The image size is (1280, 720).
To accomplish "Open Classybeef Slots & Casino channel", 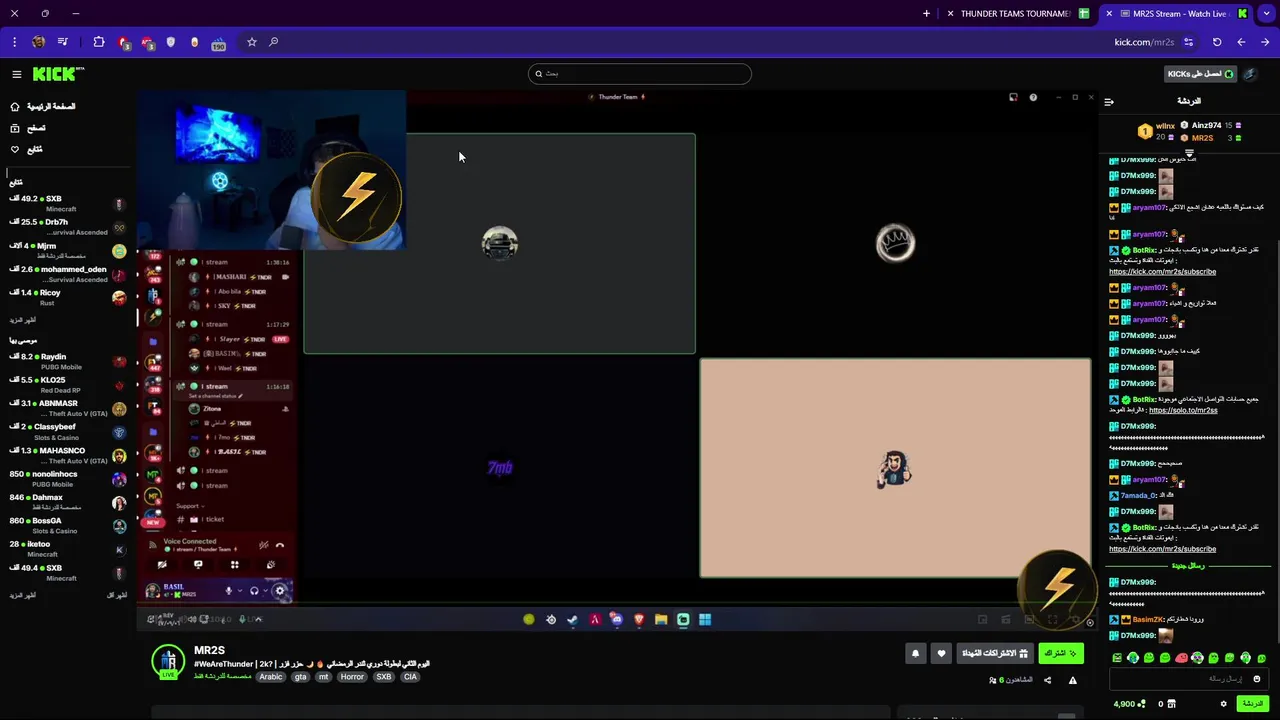I will 67,432.
